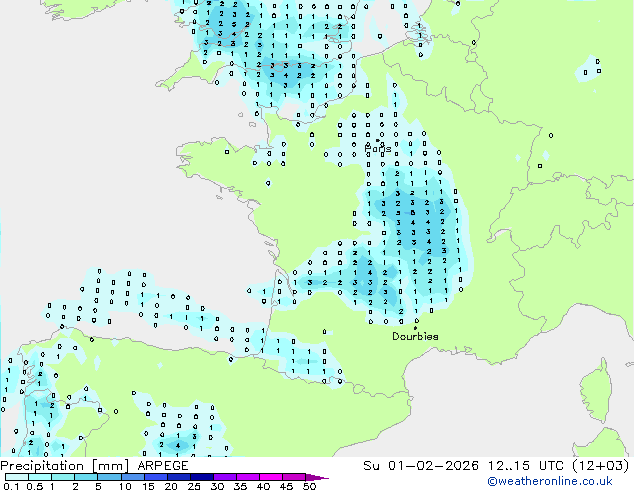
Task: Click the 1–2 mm legend color swatch
Action: click(63, 477)
